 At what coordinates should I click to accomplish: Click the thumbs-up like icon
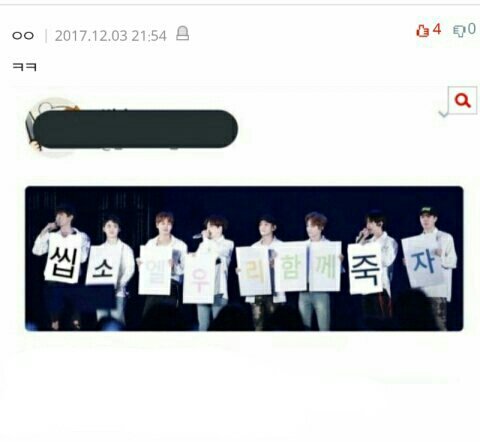click(422, 31)
